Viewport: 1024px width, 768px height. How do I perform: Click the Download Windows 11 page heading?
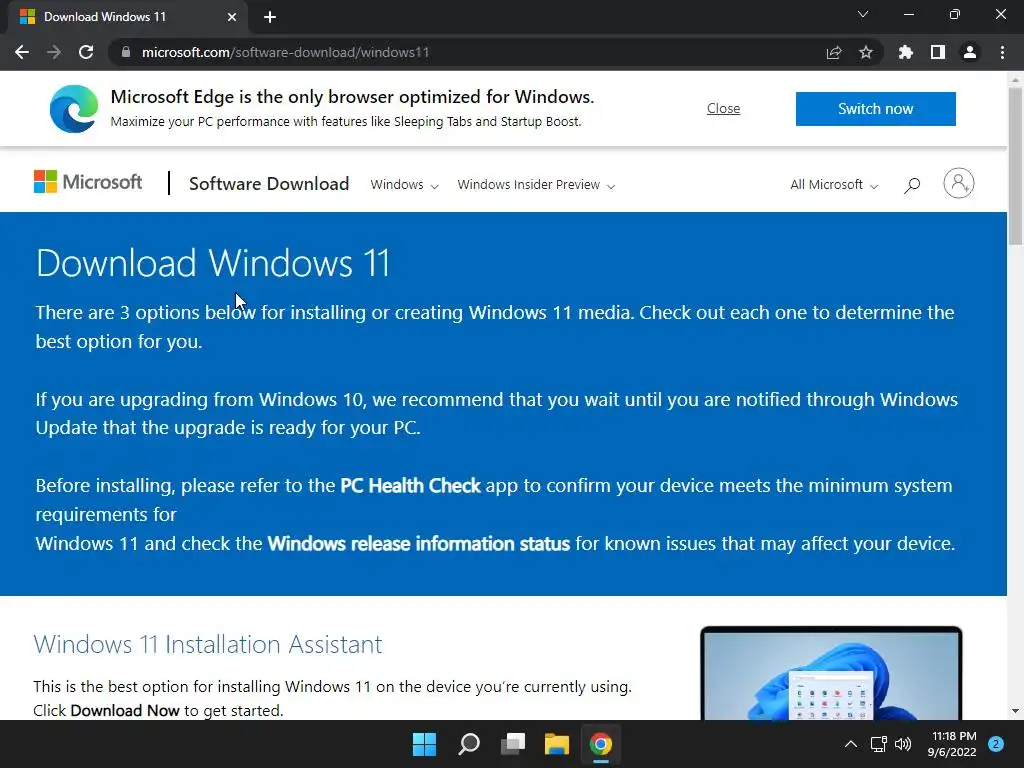tap(213, 263)
